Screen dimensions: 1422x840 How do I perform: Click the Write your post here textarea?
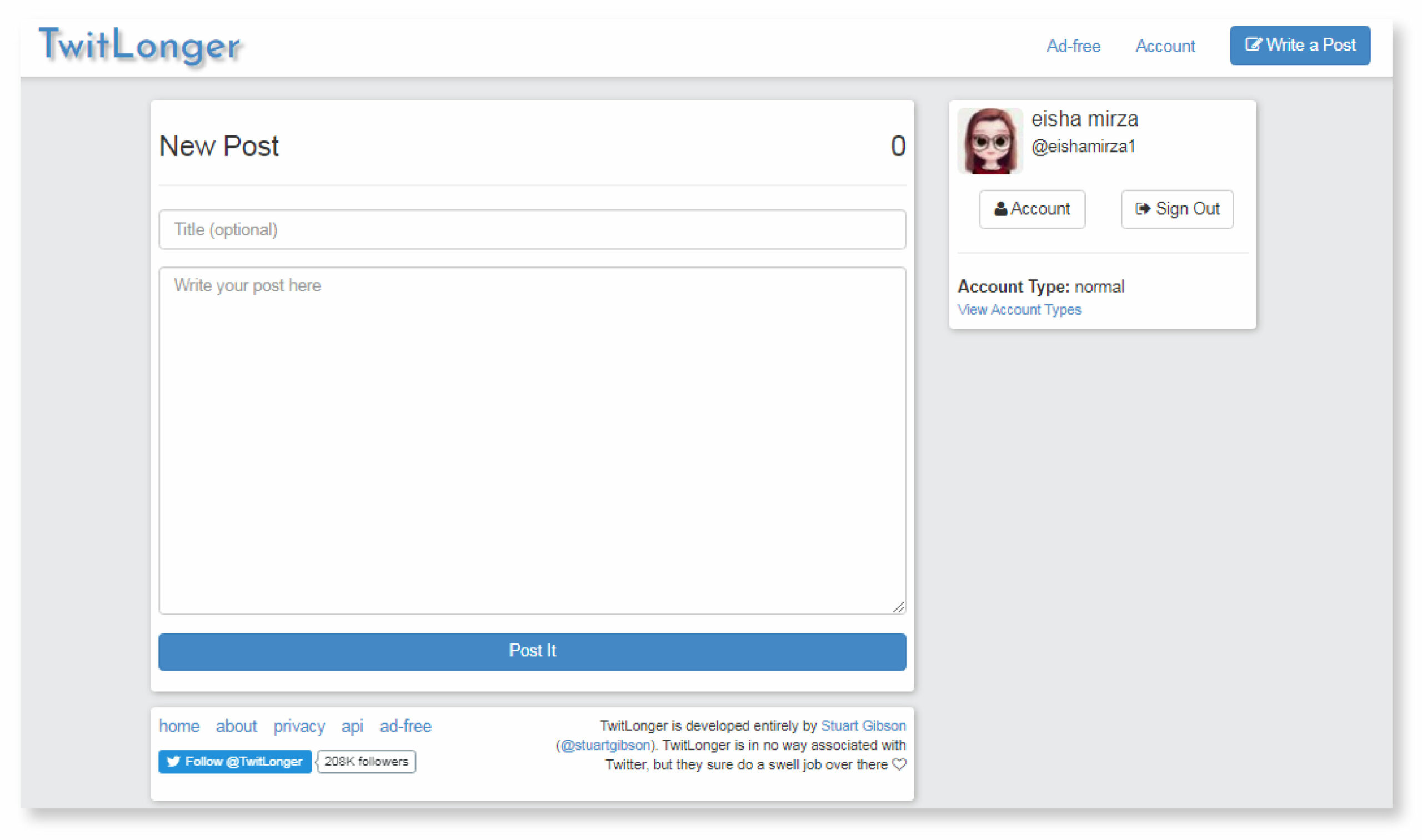coord(532,441)
